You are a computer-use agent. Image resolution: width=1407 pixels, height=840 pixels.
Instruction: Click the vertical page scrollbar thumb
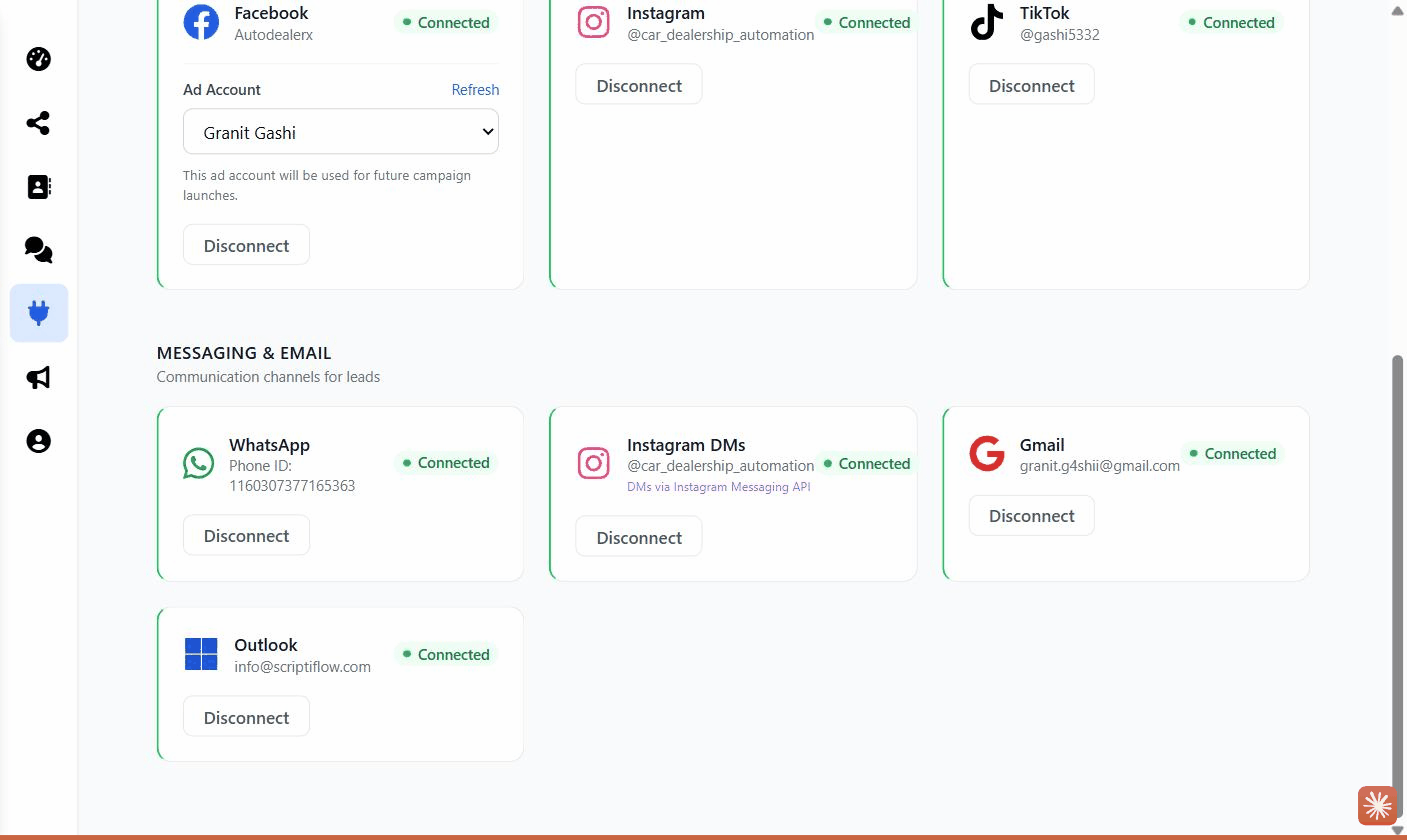[x=1398, y=587]
